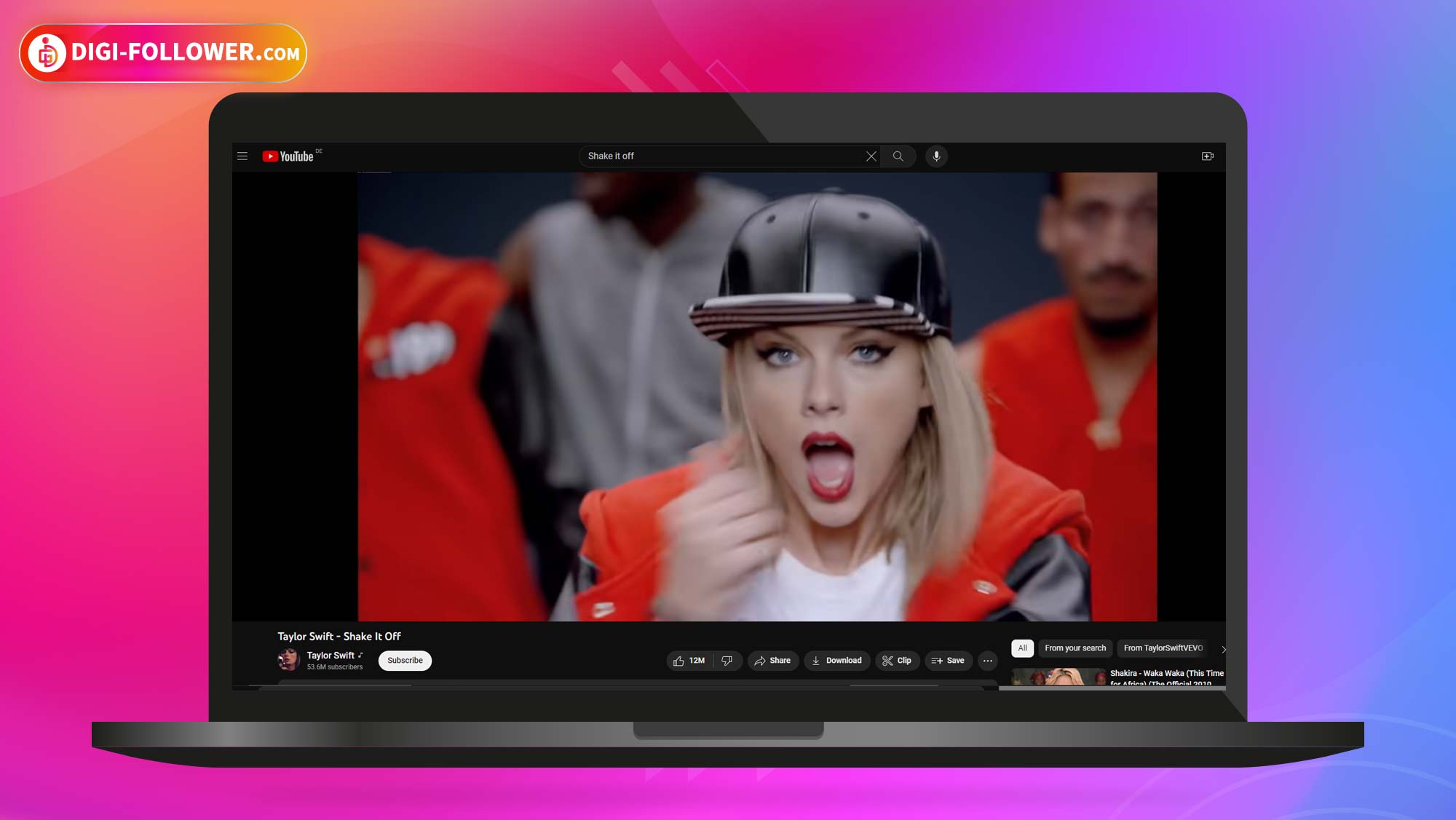Select the 'From TaylorSwiftVEVO' chip

pos(1163,648)
